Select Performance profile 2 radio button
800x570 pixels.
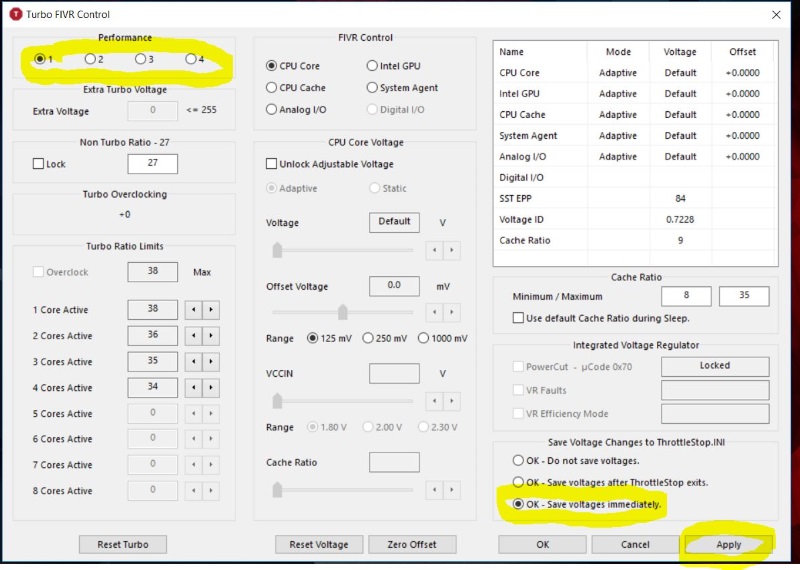click(90, 59)
